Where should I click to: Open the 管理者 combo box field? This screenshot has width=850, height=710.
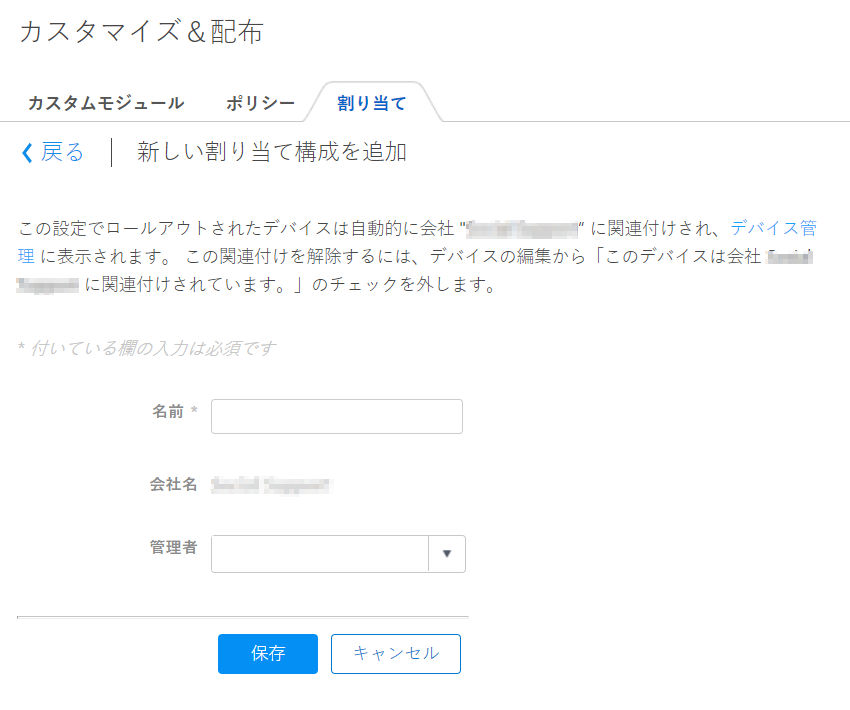click(338, 553)
